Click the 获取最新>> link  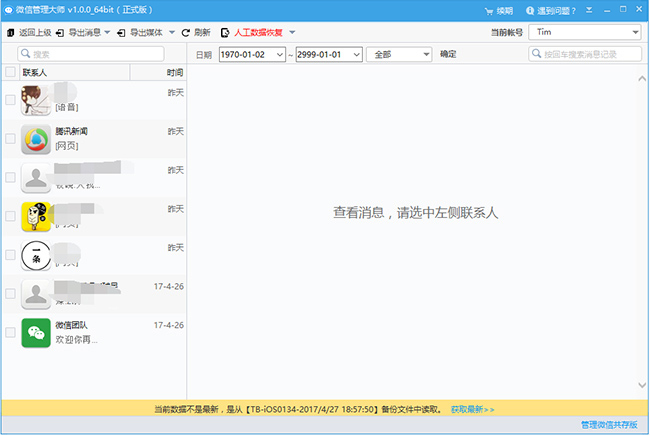[x=472, y=409]
